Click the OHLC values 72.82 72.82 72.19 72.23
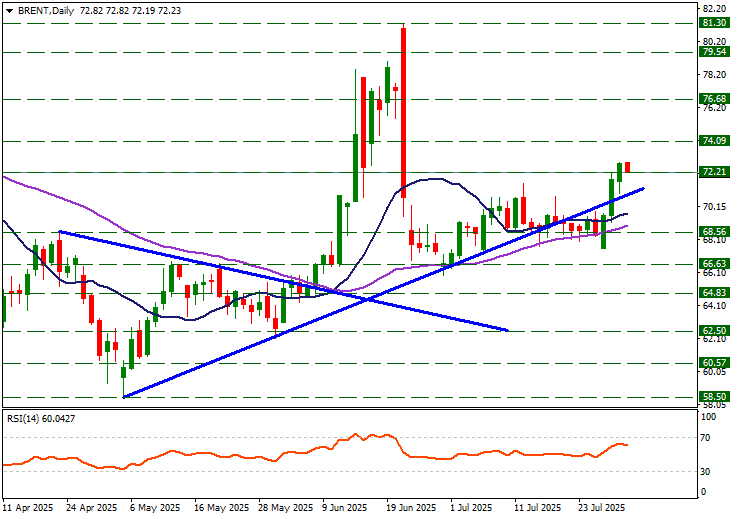The height and width of the screenshot is (519, 737). (x=130, y=11)
